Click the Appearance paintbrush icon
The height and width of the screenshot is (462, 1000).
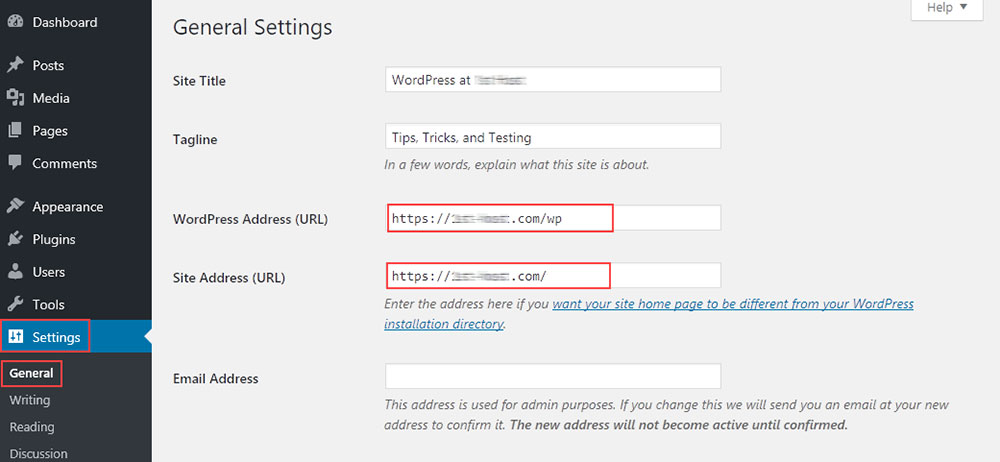pyautogui.click(x=15, y=206)
